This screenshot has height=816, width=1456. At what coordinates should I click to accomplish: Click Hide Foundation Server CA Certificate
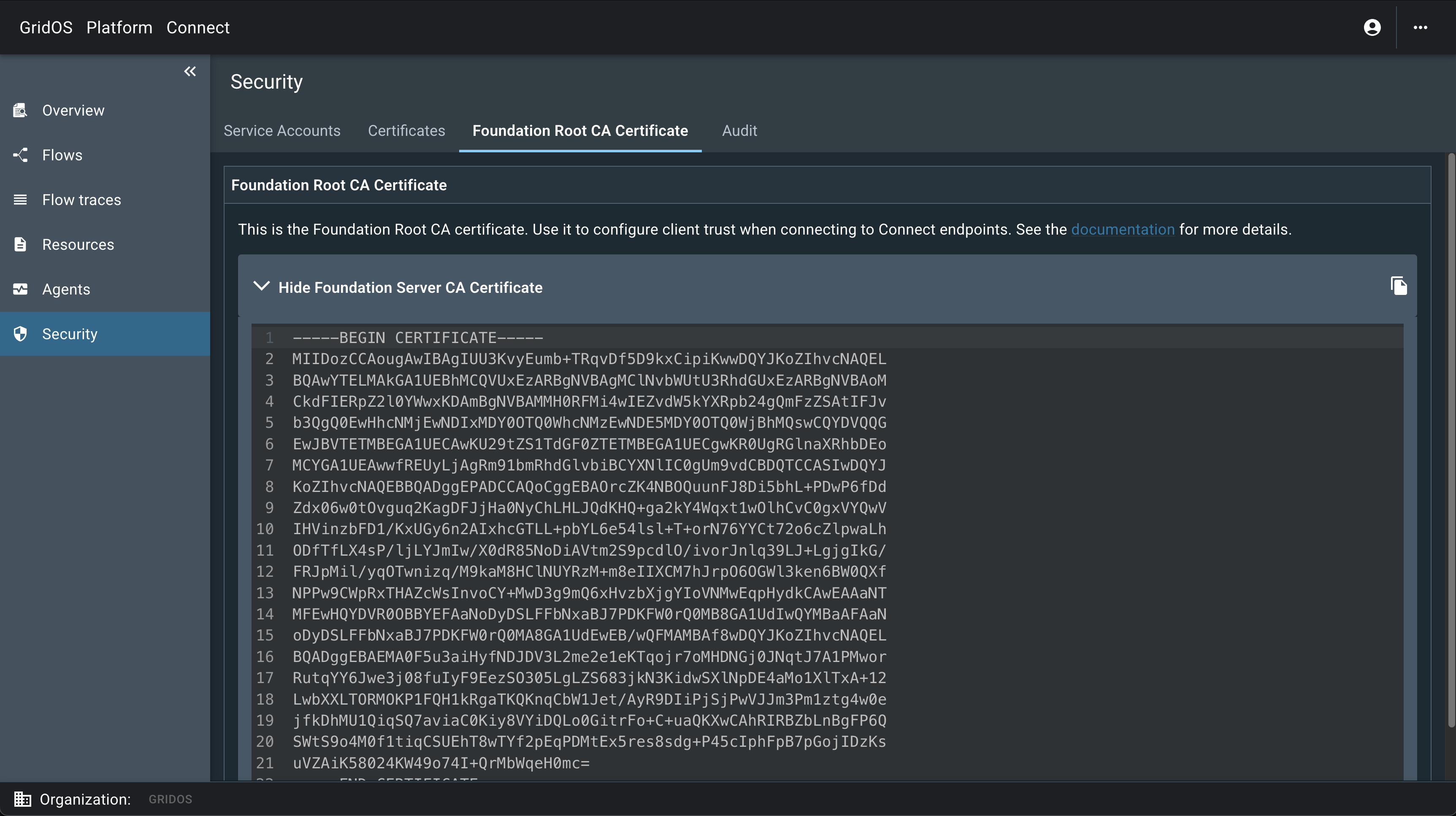410,287
